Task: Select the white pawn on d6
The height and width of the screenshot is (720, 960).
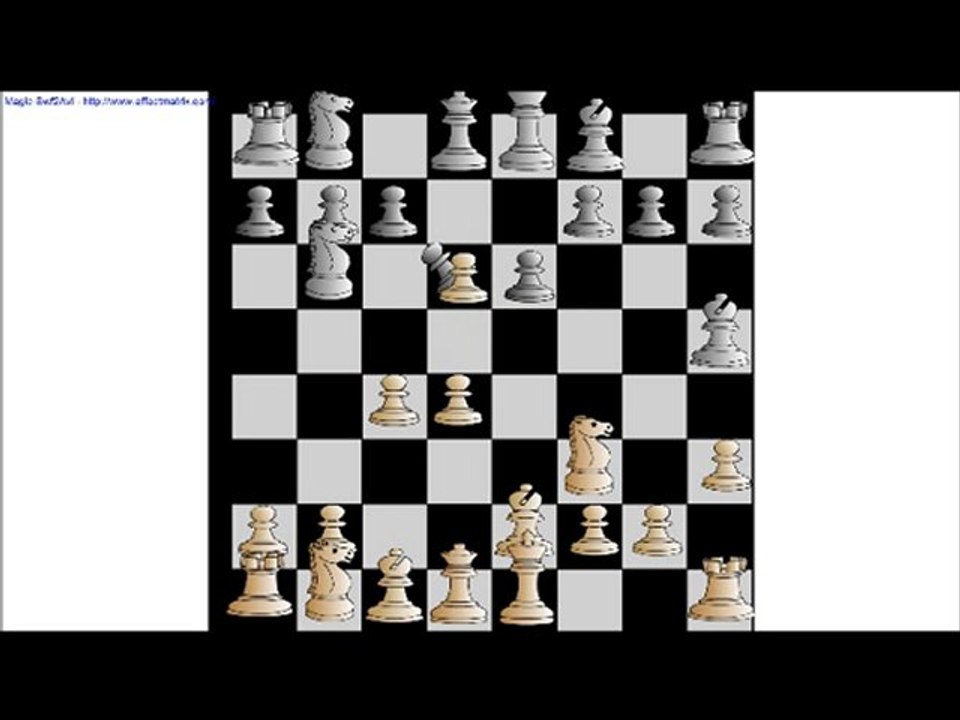Action: tap(465, 278)
